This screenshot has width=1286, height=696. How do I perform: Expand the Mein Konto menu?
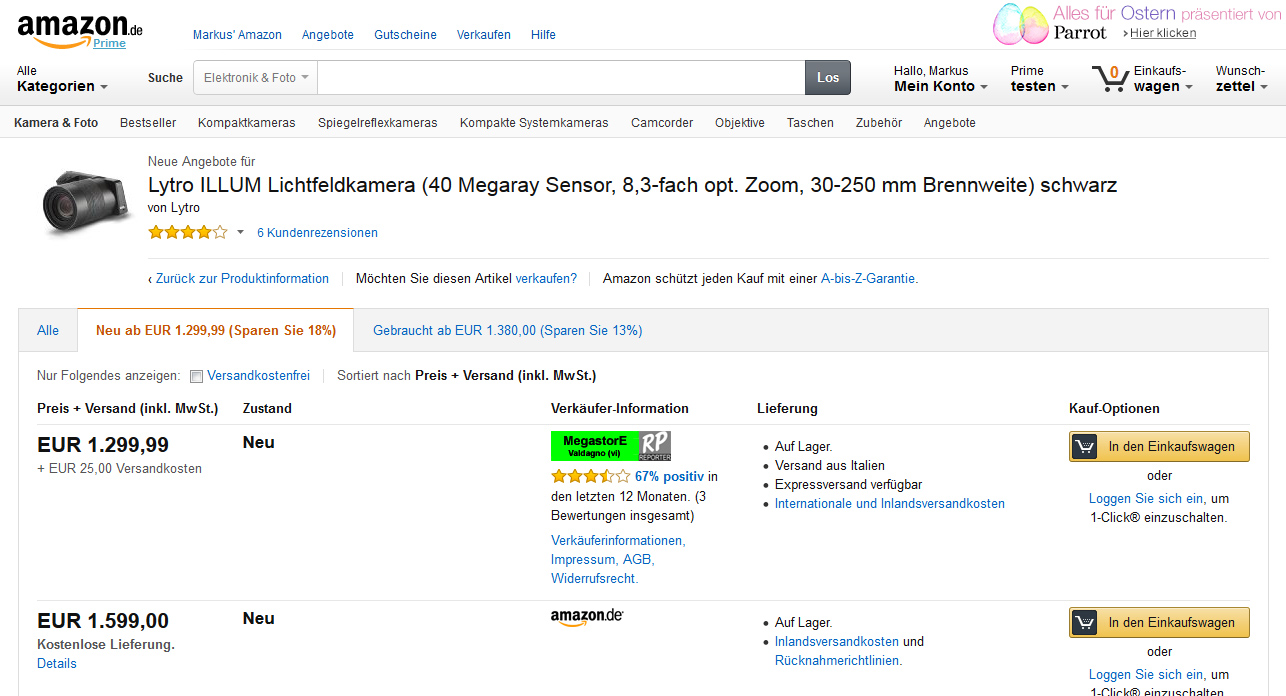pos(940,87)
